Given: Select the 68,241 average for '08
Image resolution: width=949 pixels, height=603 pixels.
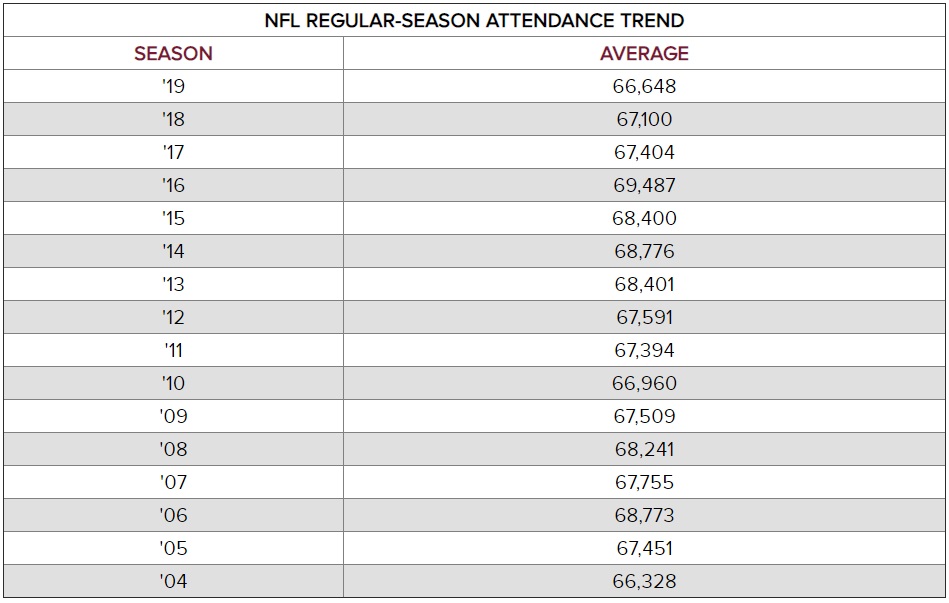Looking at the screenshot, I should (x=644, y=450).
